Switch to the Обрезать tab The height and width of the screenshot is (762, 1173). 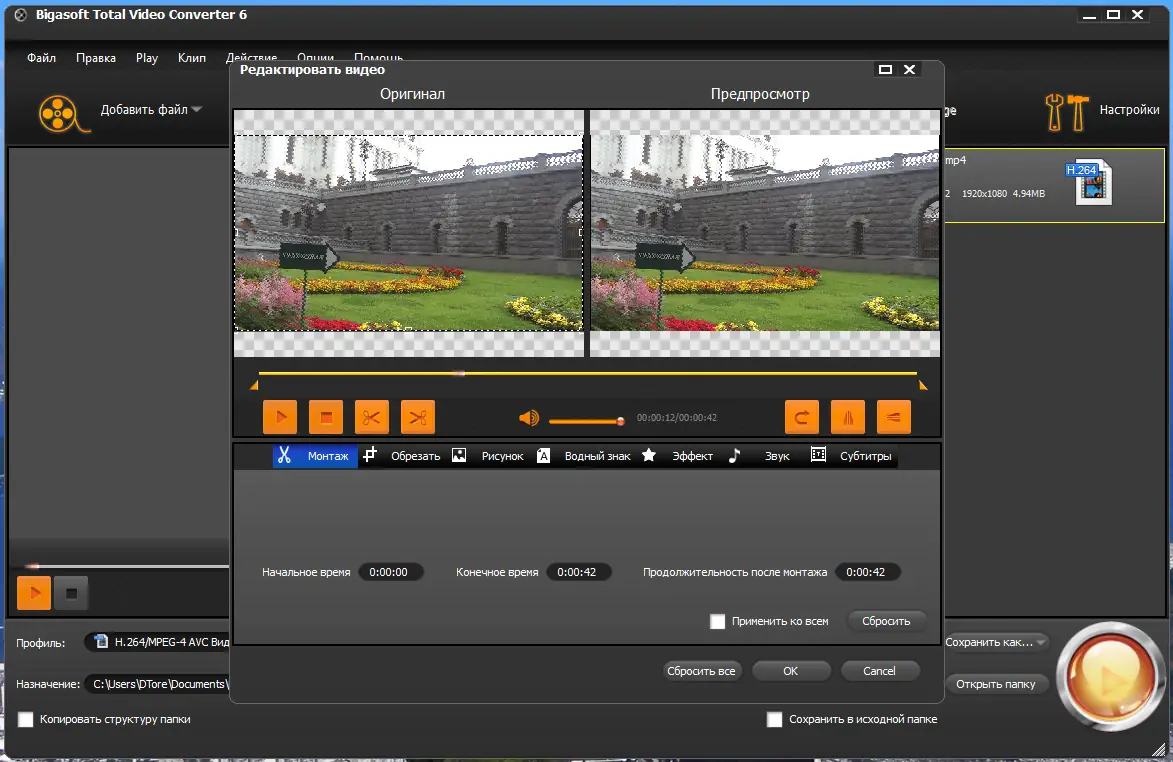[402, 455]
